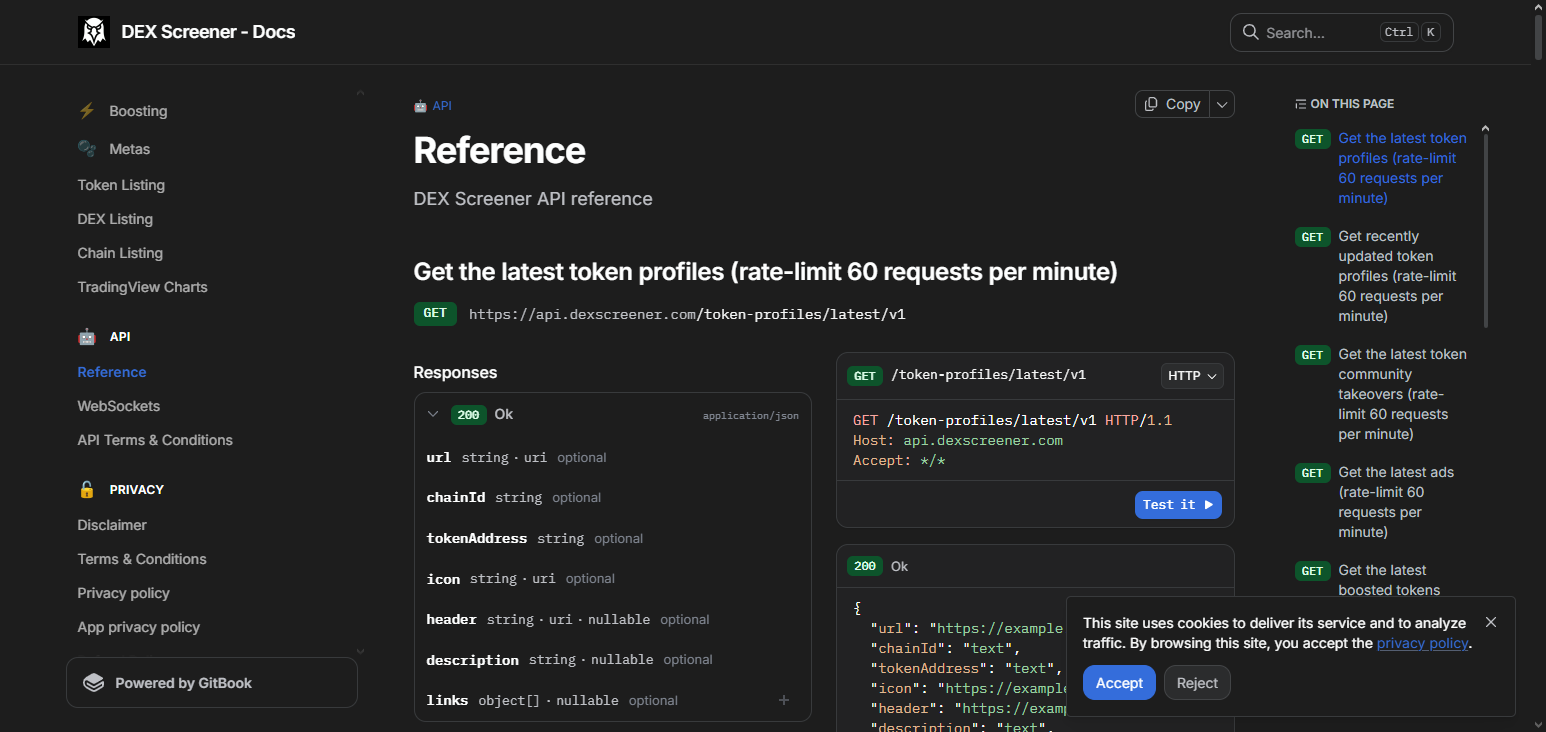1546x732 pixels.
Task: Go to DEX Listing page
Action: point(115,219)
